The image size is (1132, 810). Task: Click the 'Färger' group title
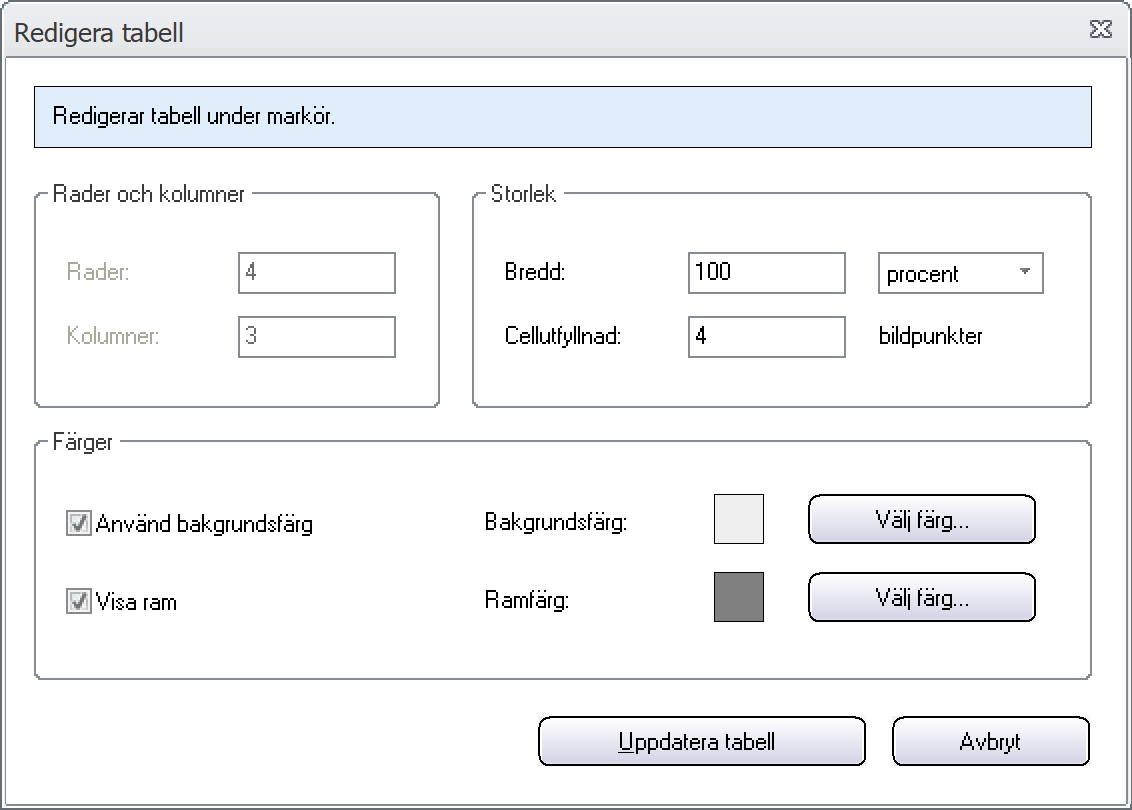pyautogui.click(x=83, y=442)
